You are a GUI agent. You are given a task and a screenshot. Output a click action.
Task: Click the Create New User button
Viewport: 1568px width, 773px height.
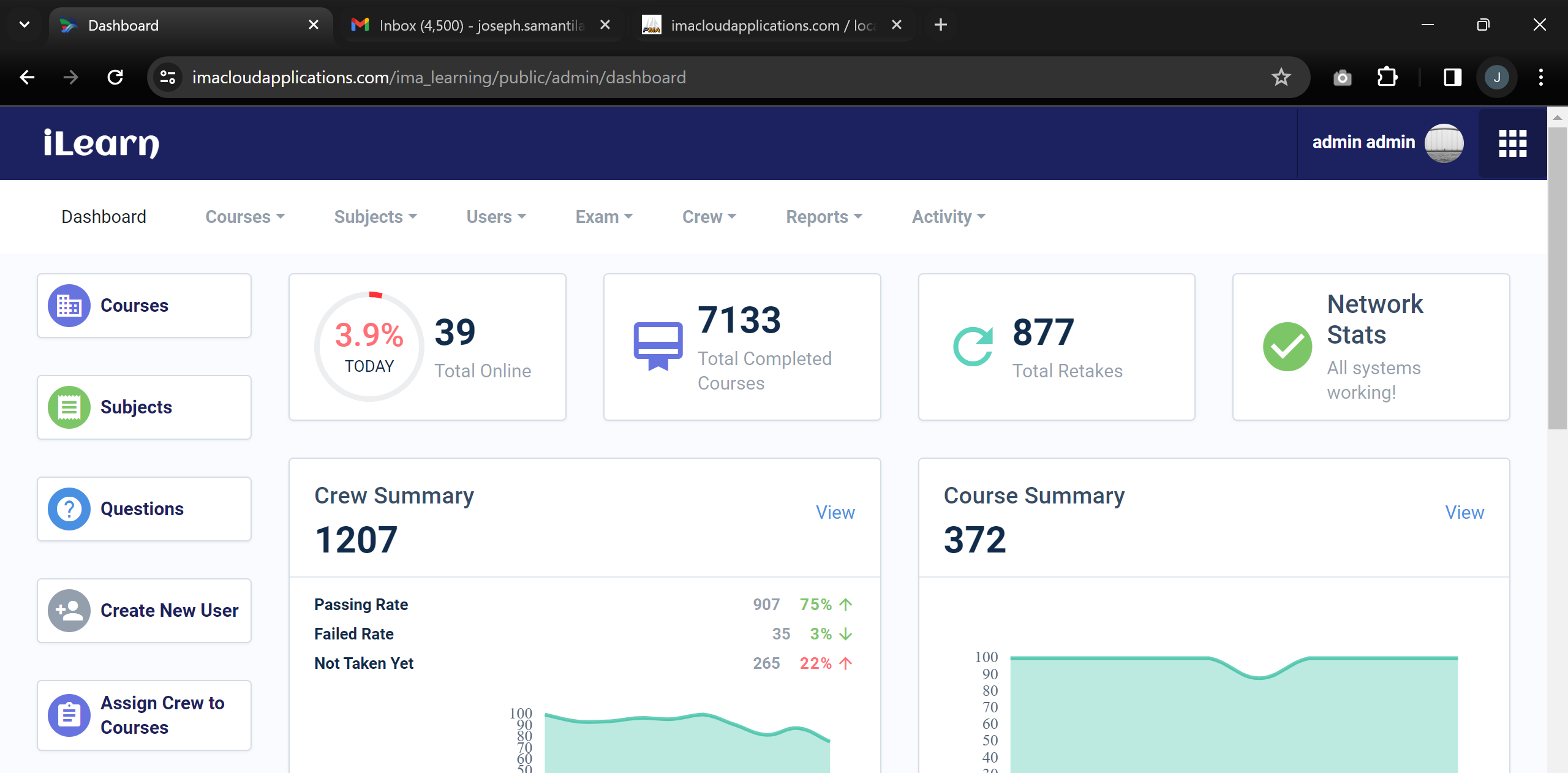coord(144,610)
